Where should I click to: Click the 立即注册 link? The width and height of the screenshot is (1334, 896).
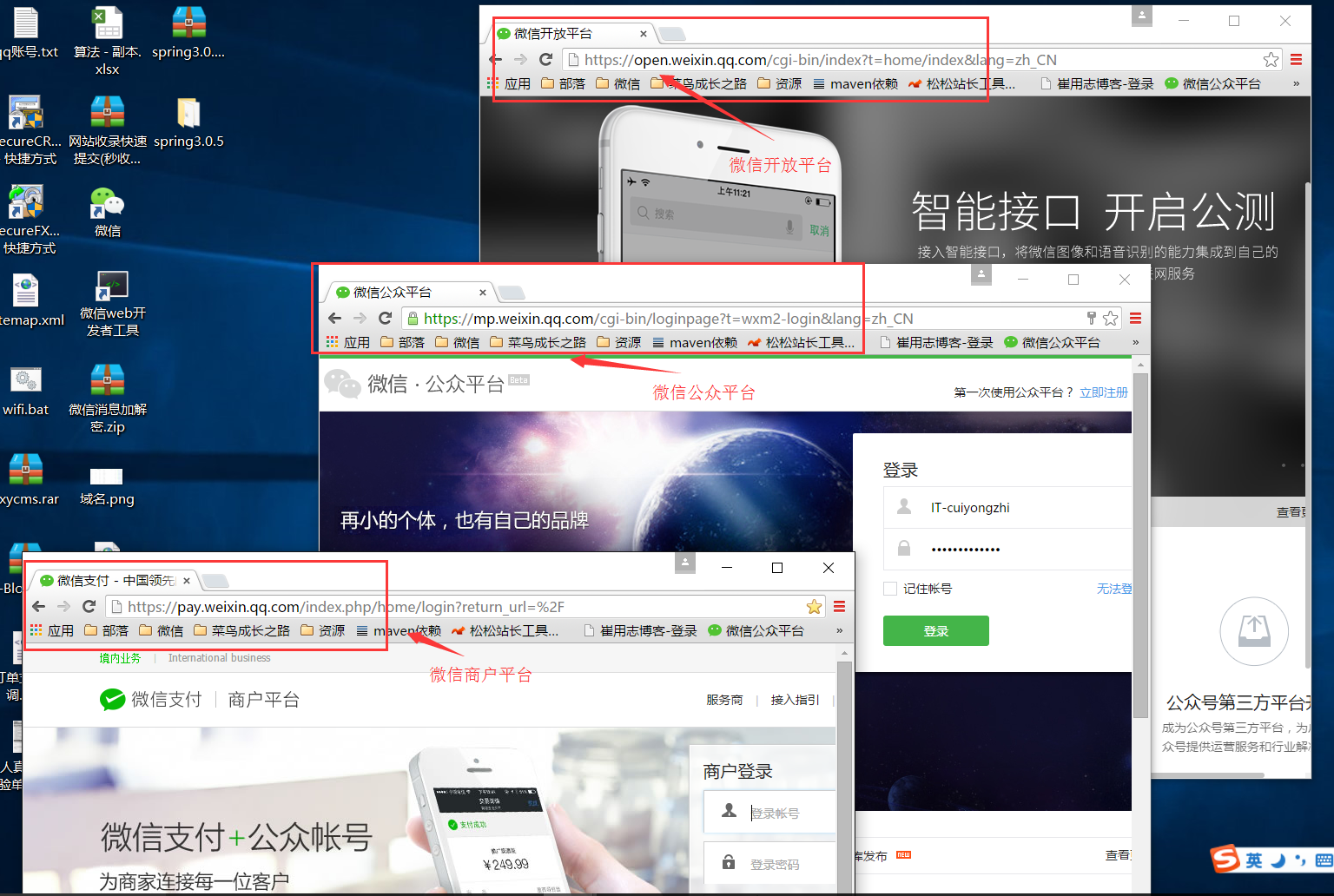(x=1103, y=392)
